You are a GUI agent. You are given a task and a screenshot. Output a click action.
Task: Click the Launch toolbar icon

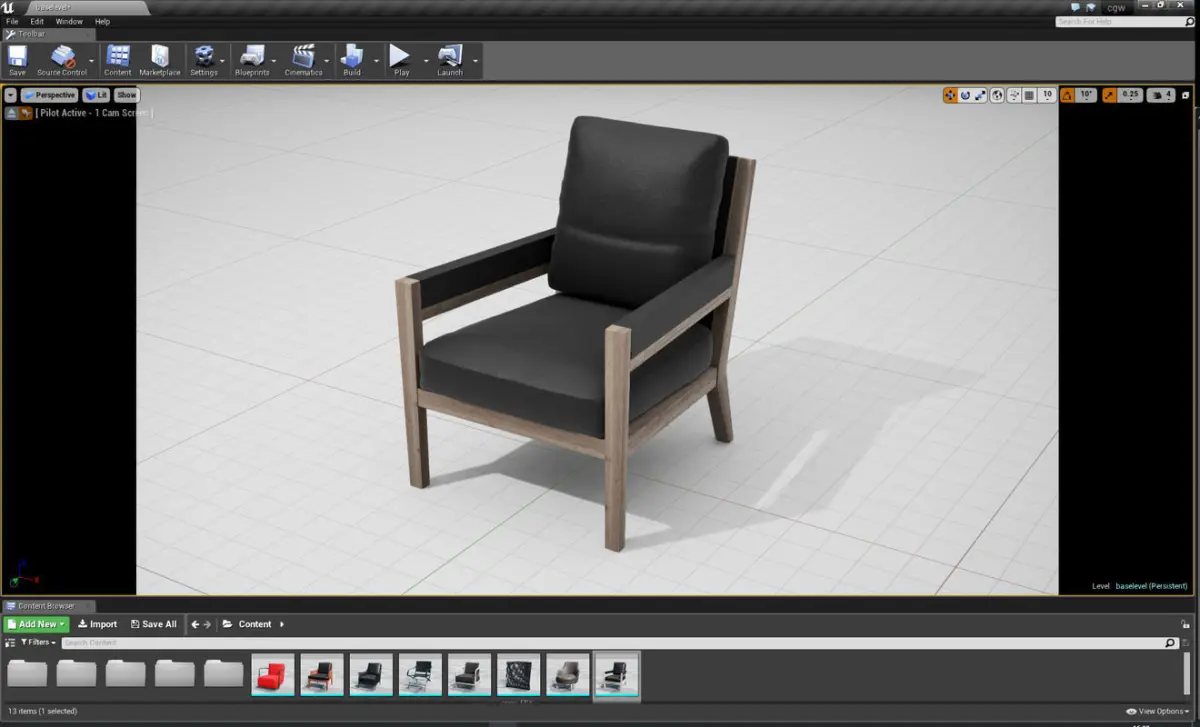point(450,60)
